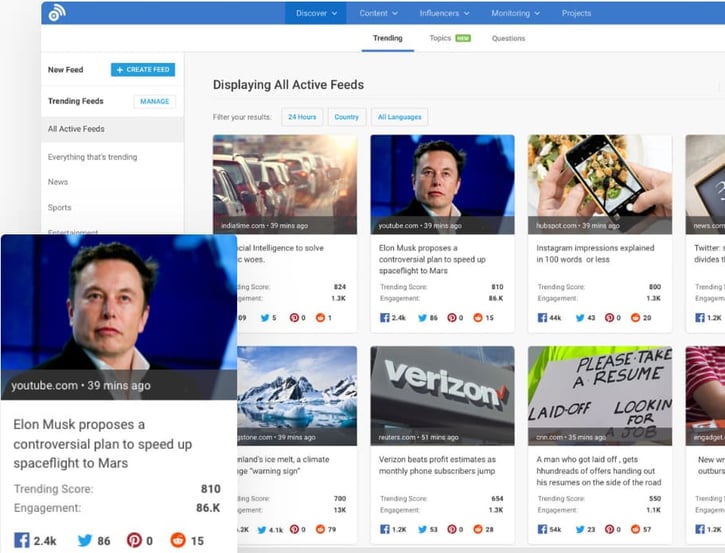The height and width of the screenshot is (553, 725).
Task: Click Facebook icon on Verizon card
Action: [385, 529]
